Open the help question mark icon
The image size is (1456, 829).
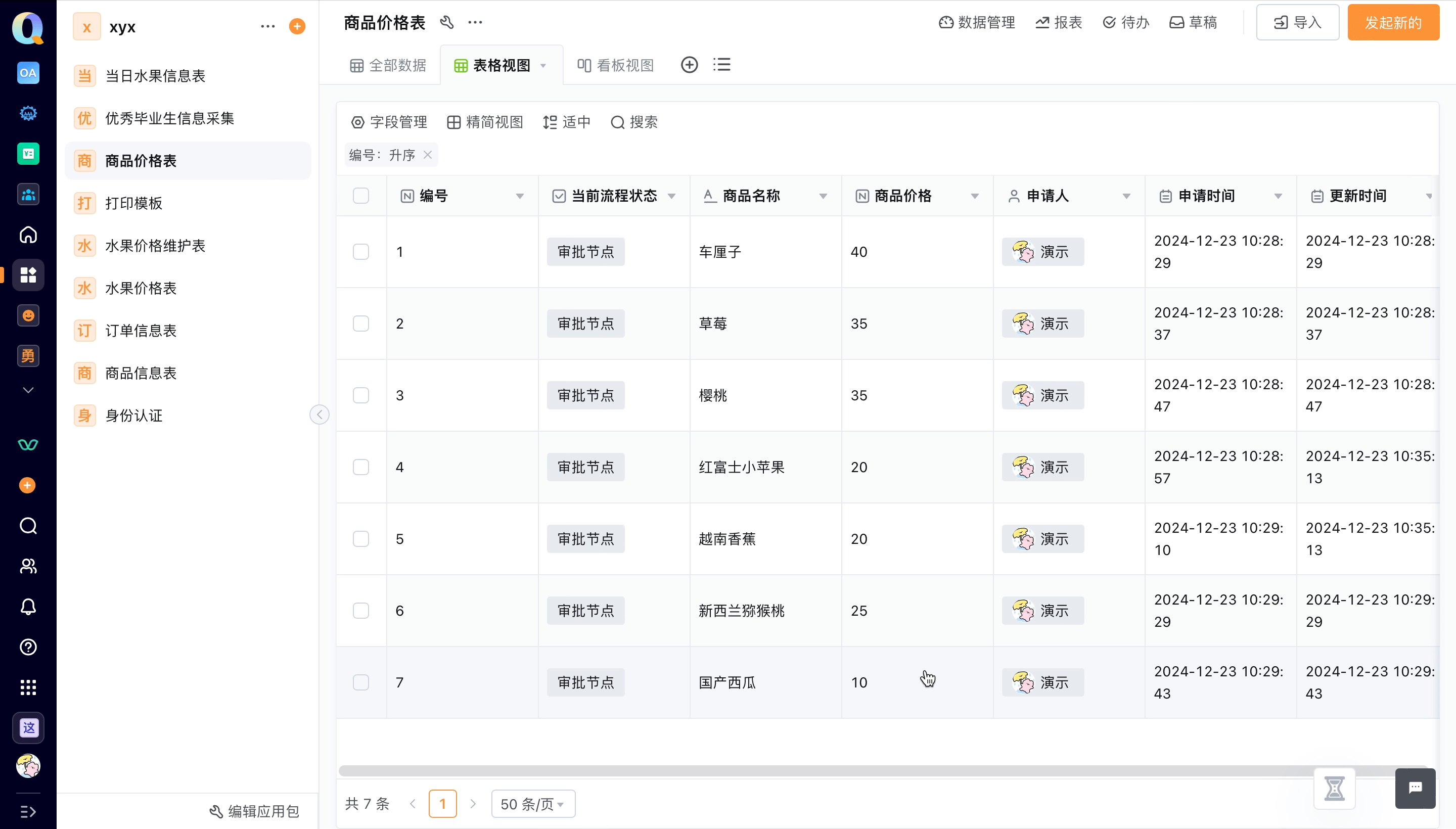(28, 648)
